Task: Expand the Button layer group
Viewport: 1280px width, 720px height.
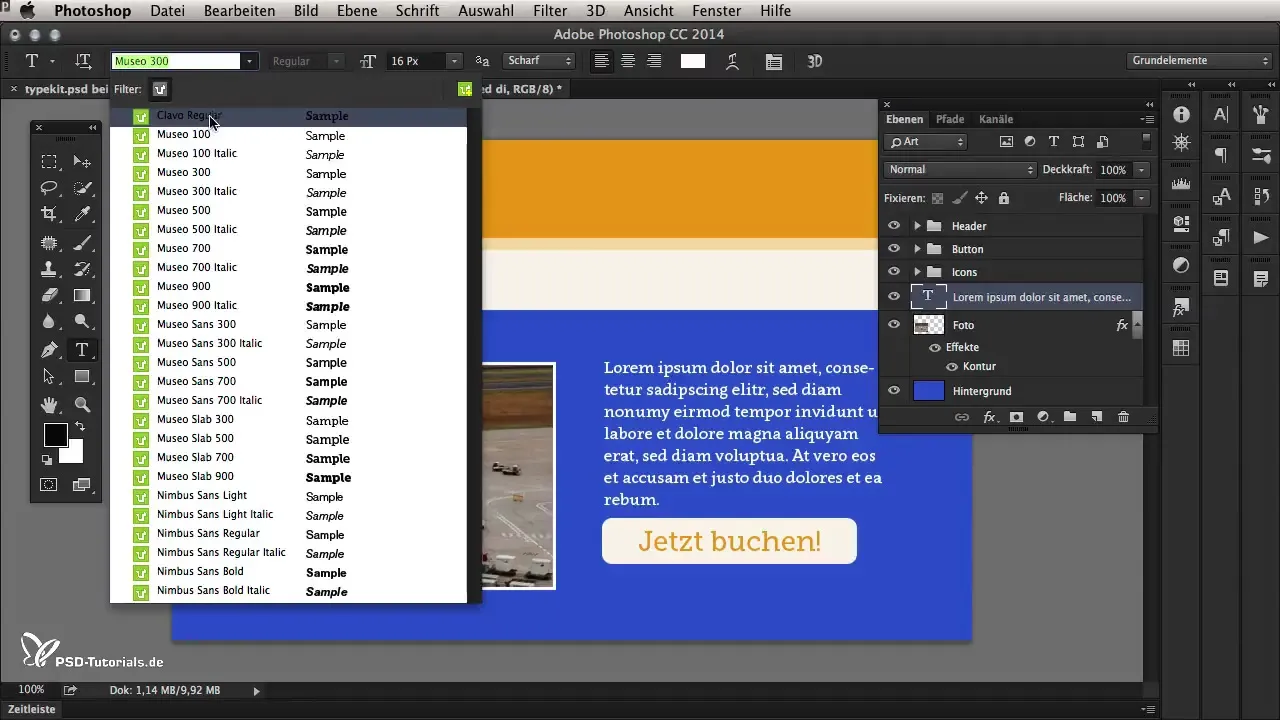Action: click(917, 249)
